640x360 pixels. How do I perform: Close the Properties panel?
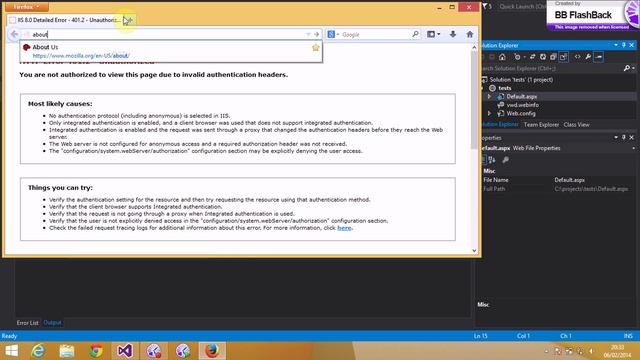pyautogui.click(x=631, y=138)
